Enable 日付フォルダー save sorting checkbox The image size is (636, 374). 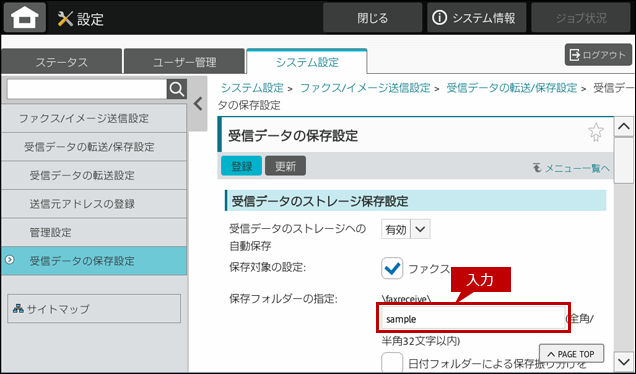point(392,362)
